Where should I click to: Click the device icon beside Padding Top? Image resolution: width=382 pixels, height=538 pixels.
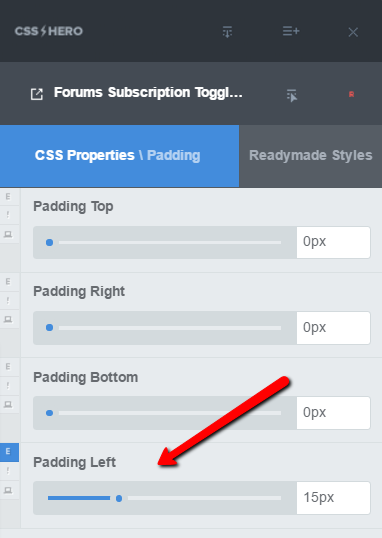[8, 235]
